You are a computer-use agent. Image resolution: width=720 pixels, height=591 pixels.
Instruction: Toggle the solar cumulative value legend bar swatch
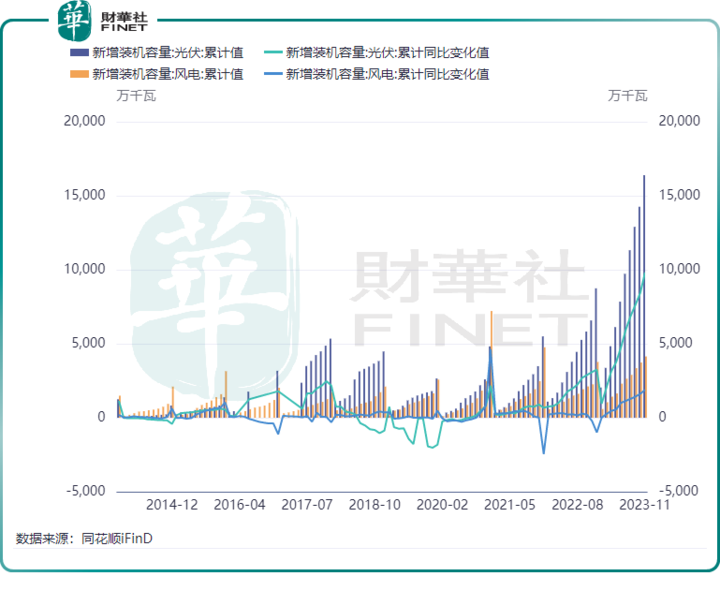[79, 52]
